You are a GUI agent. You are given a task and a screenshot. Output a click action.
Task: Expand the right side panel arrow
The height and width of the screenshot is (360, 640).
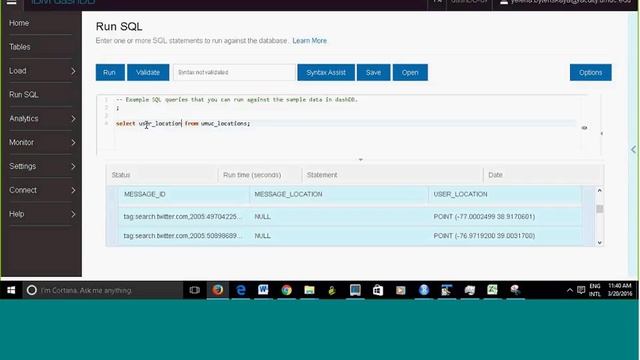click(x=633, y=150)
